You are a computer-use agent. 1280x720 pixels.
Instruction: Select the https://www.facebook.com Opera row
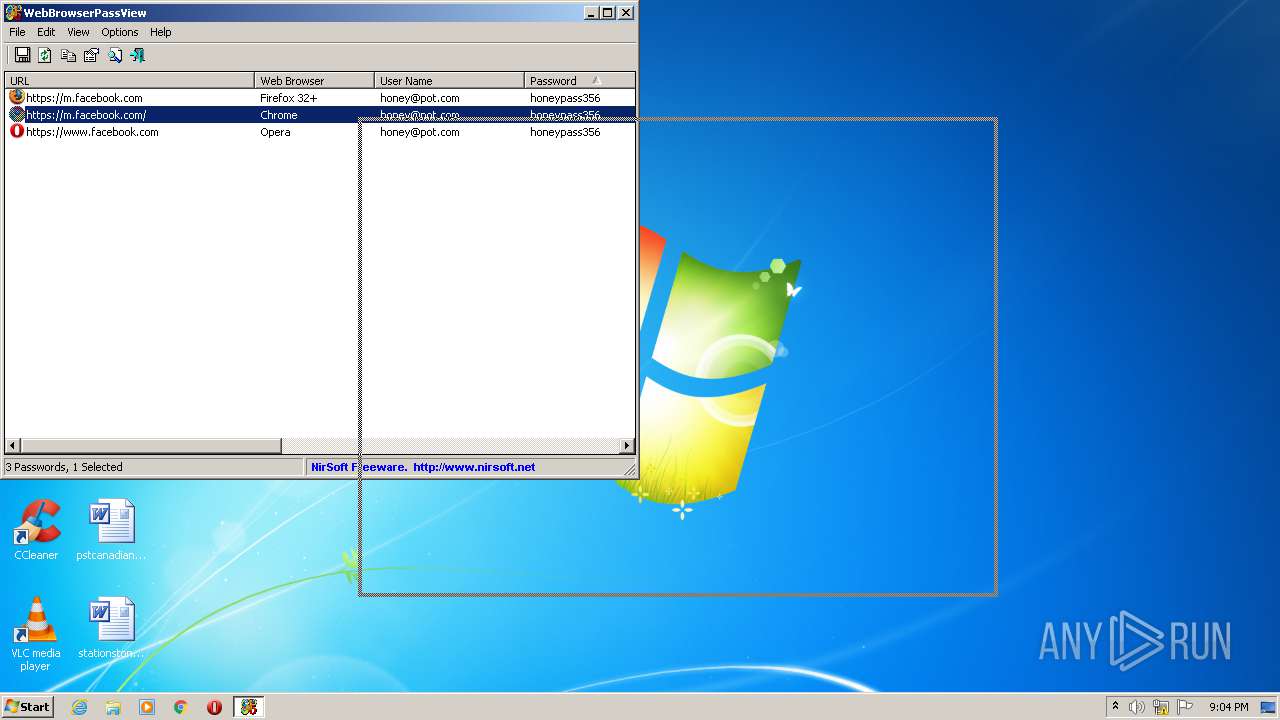[320, 131]
